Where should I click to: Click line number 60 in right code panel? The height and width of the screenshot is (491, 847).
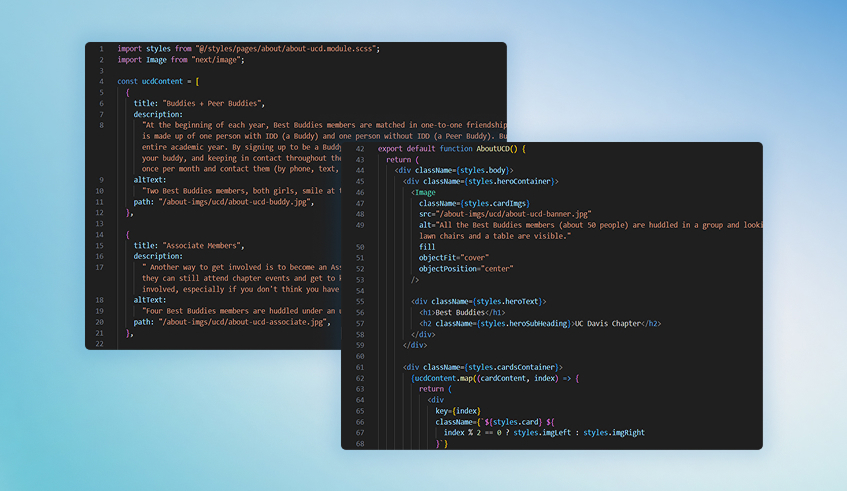(x=360, y=357)
